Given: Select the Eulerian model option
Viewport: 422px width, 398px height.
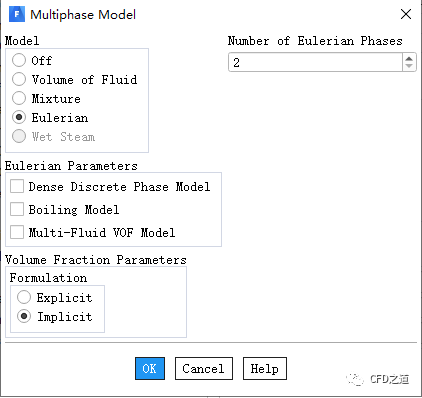Looking at the screenshot, I should coord(19,117).
